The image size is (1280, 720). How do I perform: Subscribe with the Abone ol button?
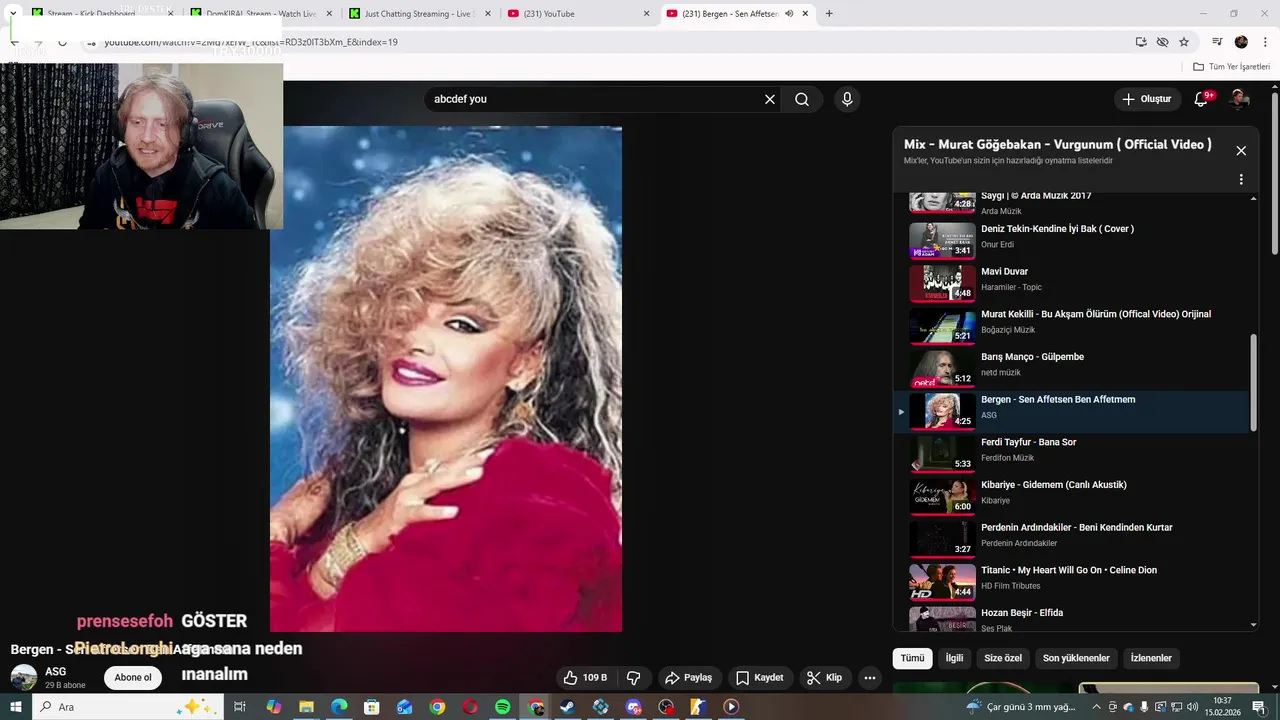(133, 677)
